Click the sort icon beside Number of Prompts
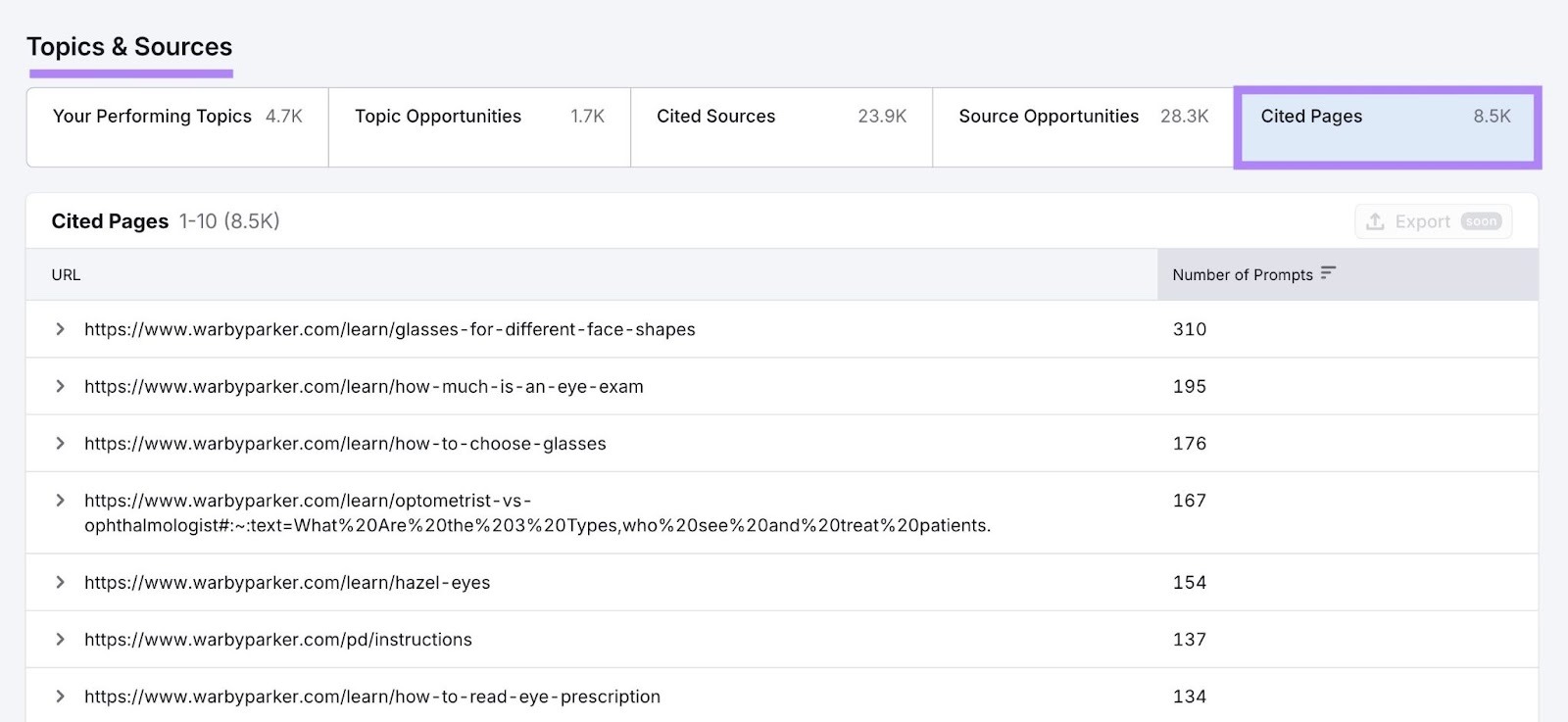The image size is (1568, 722). click(1328, 273)
